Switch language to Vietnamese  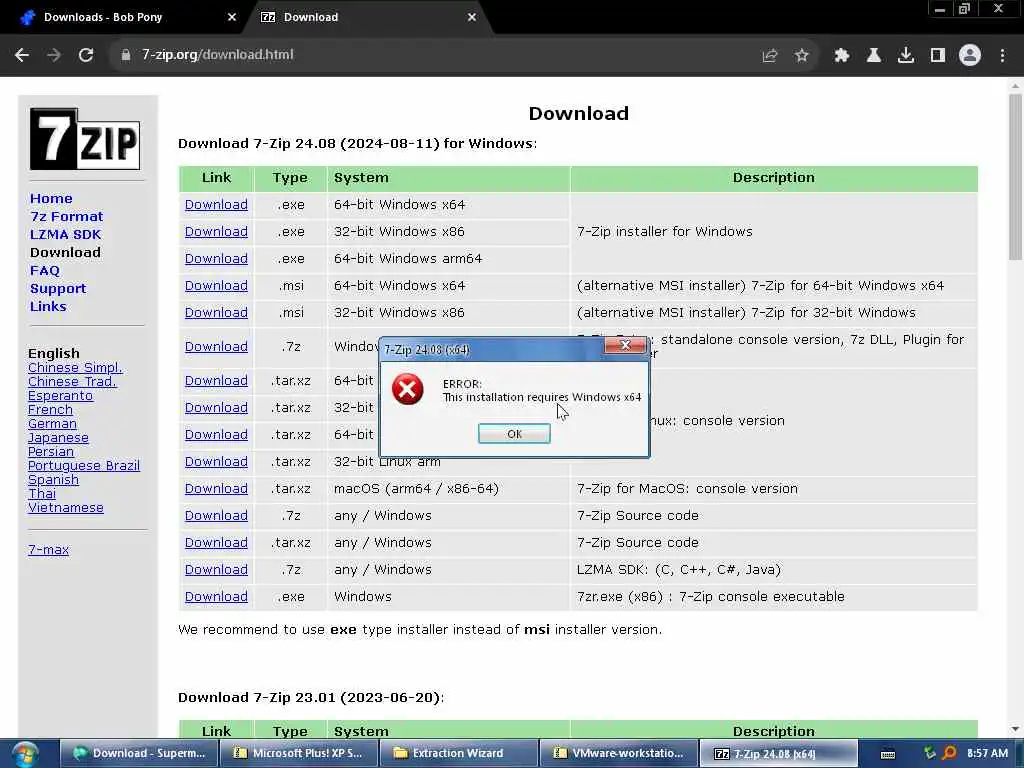point(66,507)
